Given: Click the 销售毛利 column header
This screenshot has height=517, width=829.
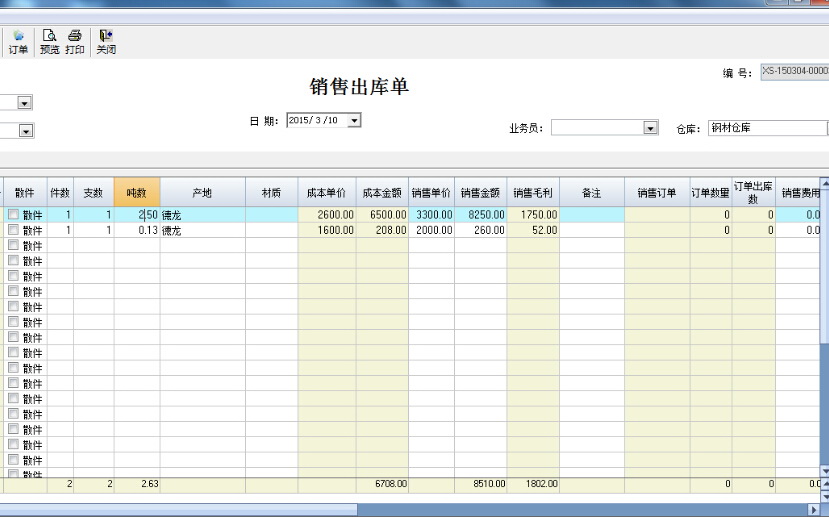Looking at the screenshot, I should coord(533,193).
